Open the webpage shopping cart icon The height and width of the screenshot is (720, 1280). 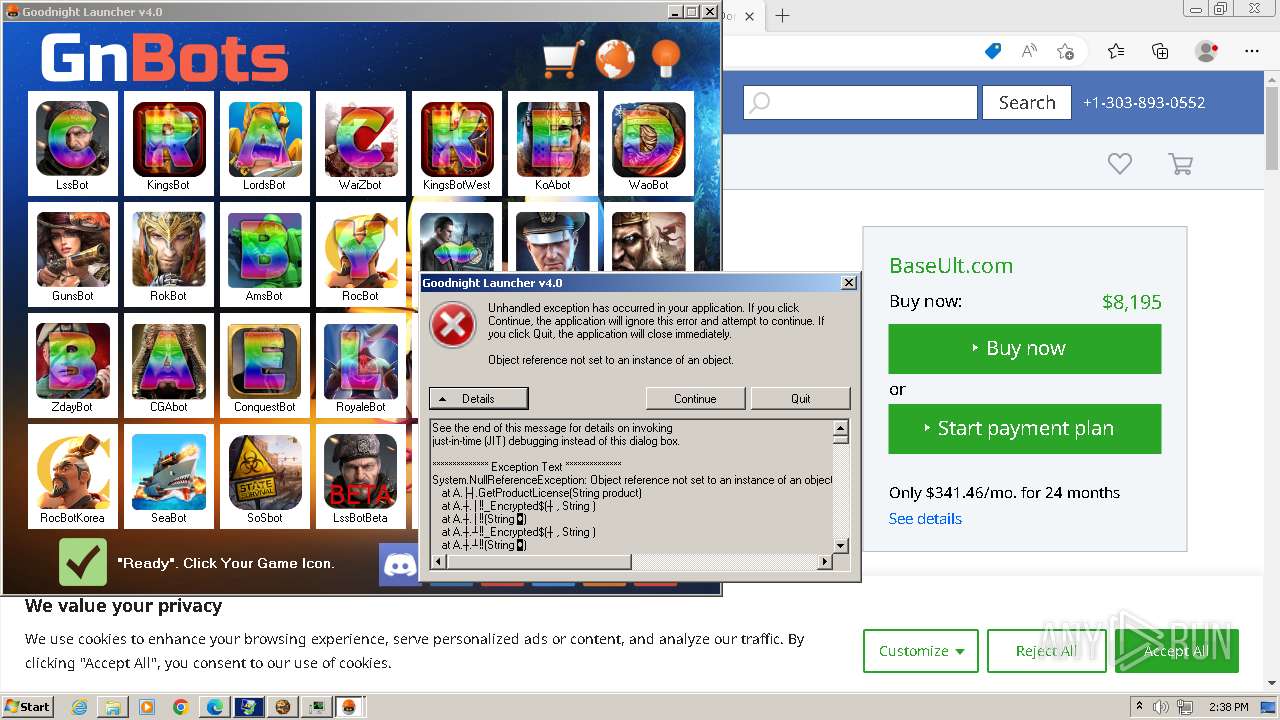click(1181, 164)
